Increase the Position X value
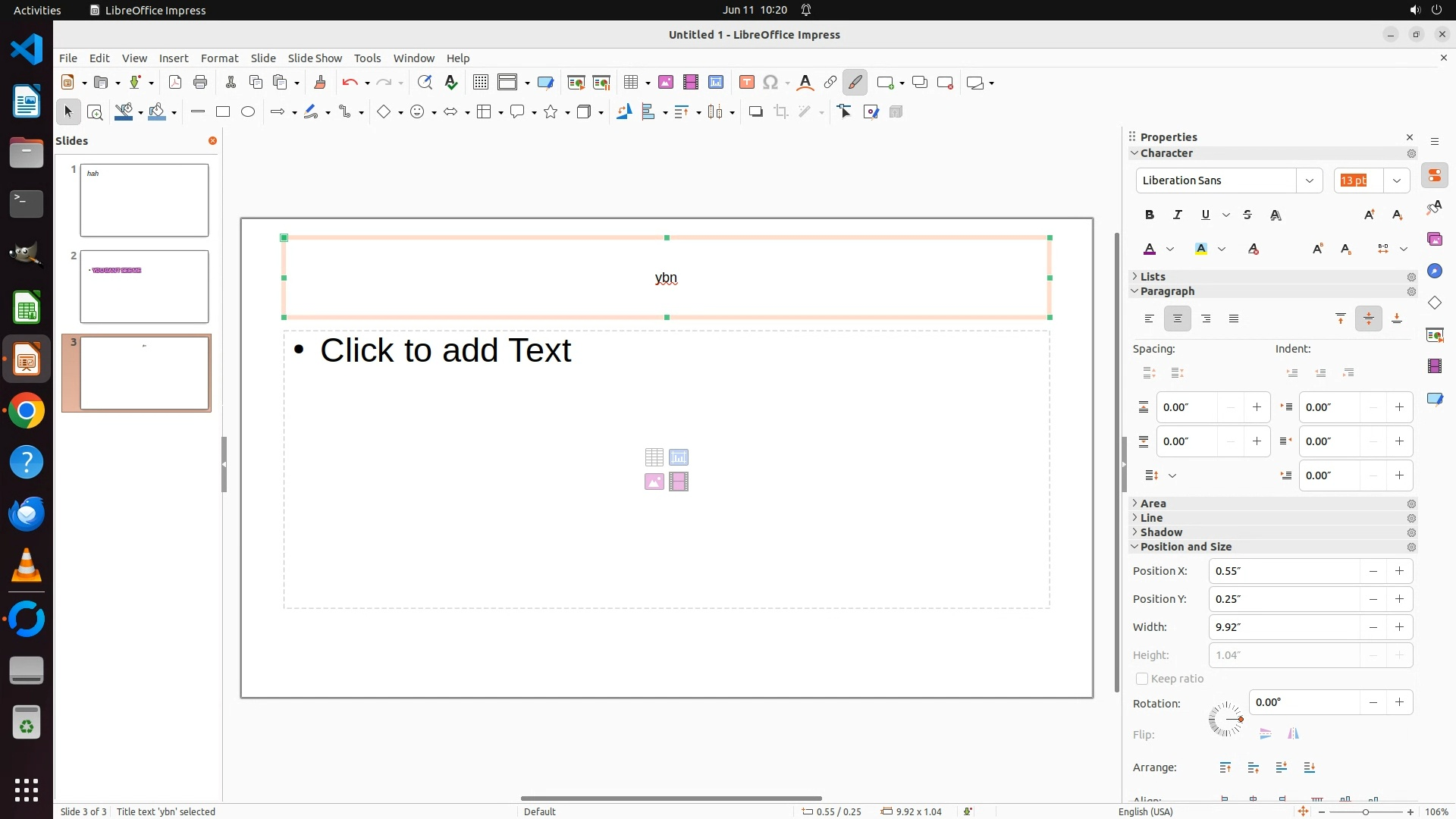Viewport: 1456px width, 819px height. click(x=1399, y=571)
